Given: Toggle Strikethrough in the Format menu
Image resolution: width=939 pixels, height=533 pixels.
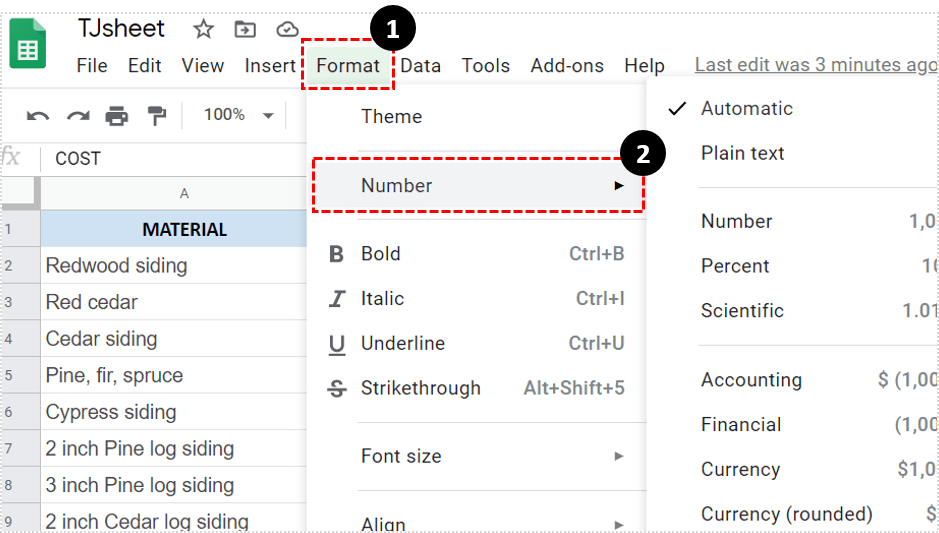Looking at the screenshot, I should (x=420, y=388).
